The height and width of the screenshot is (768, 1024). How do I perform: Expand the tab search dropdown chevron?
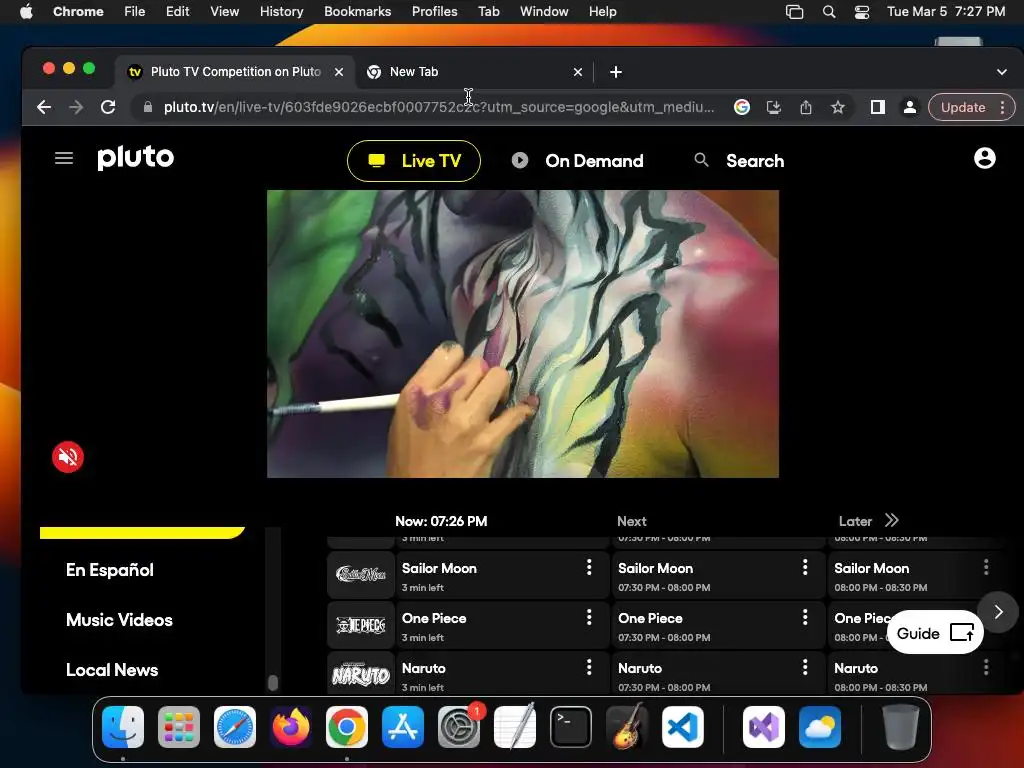(x=1001, y=72)
